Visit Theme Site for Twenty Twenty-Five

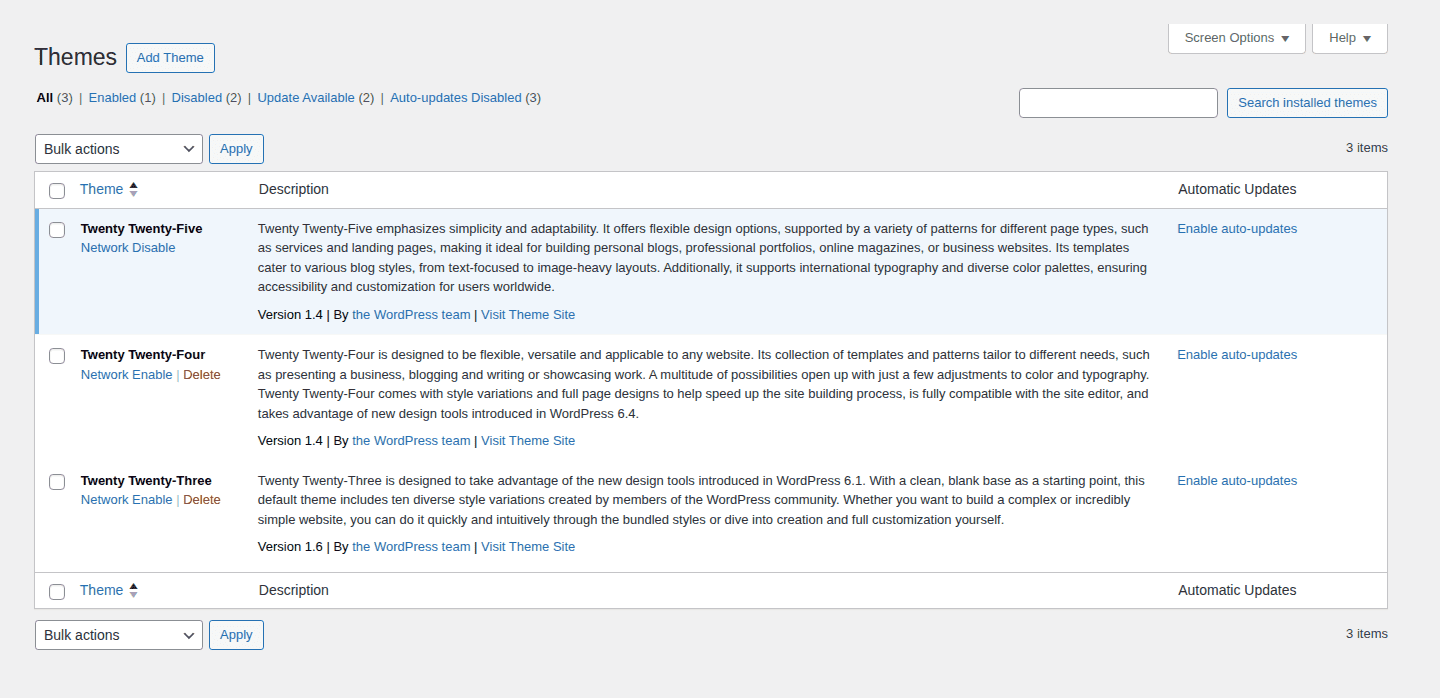coord(528,315)
